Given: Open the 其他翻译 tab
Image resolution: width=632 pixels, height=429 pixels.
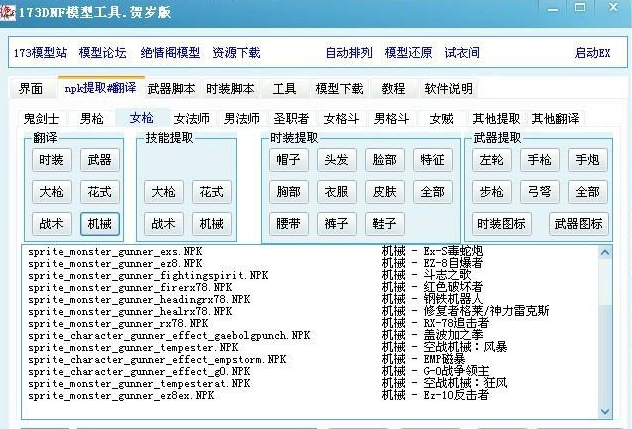Looking at the screenshot, I should click(558, 118).
